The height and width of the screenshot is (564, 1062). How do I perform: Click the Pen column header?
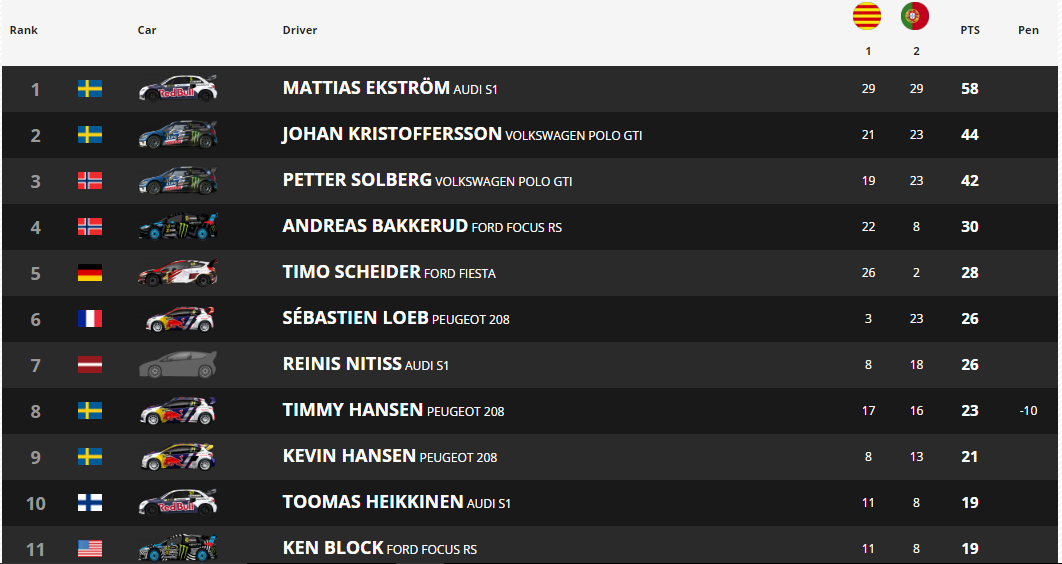click(x=1028, y=30)
